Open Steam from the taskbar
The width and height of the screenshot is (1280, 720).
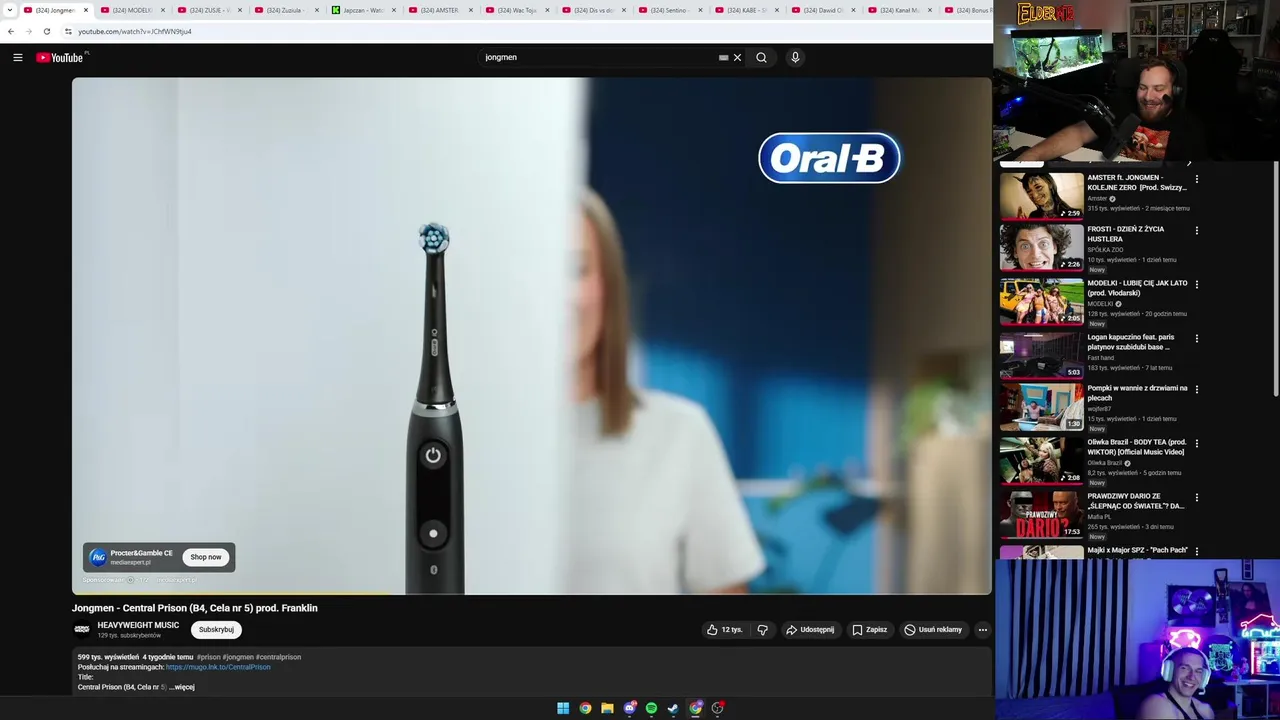(673, 708)
